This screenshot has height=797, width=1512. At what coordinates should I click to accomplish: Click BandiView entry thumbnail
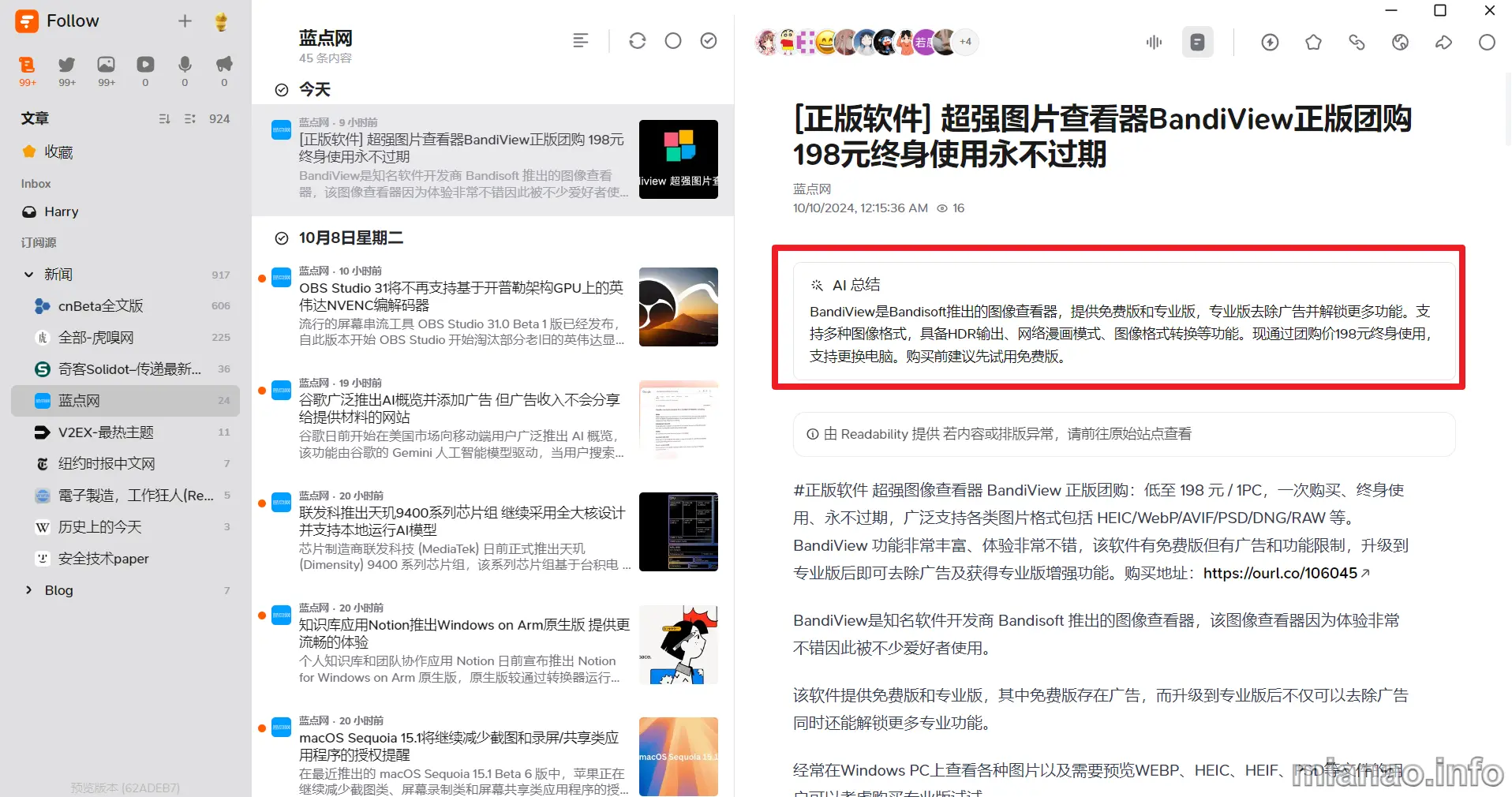(679, 159)
